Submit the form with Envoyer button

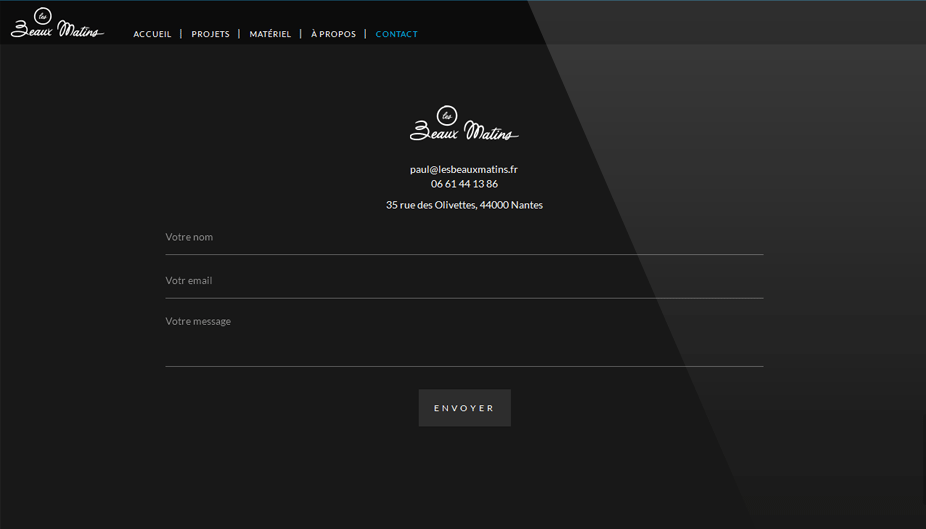pos(465,408)
